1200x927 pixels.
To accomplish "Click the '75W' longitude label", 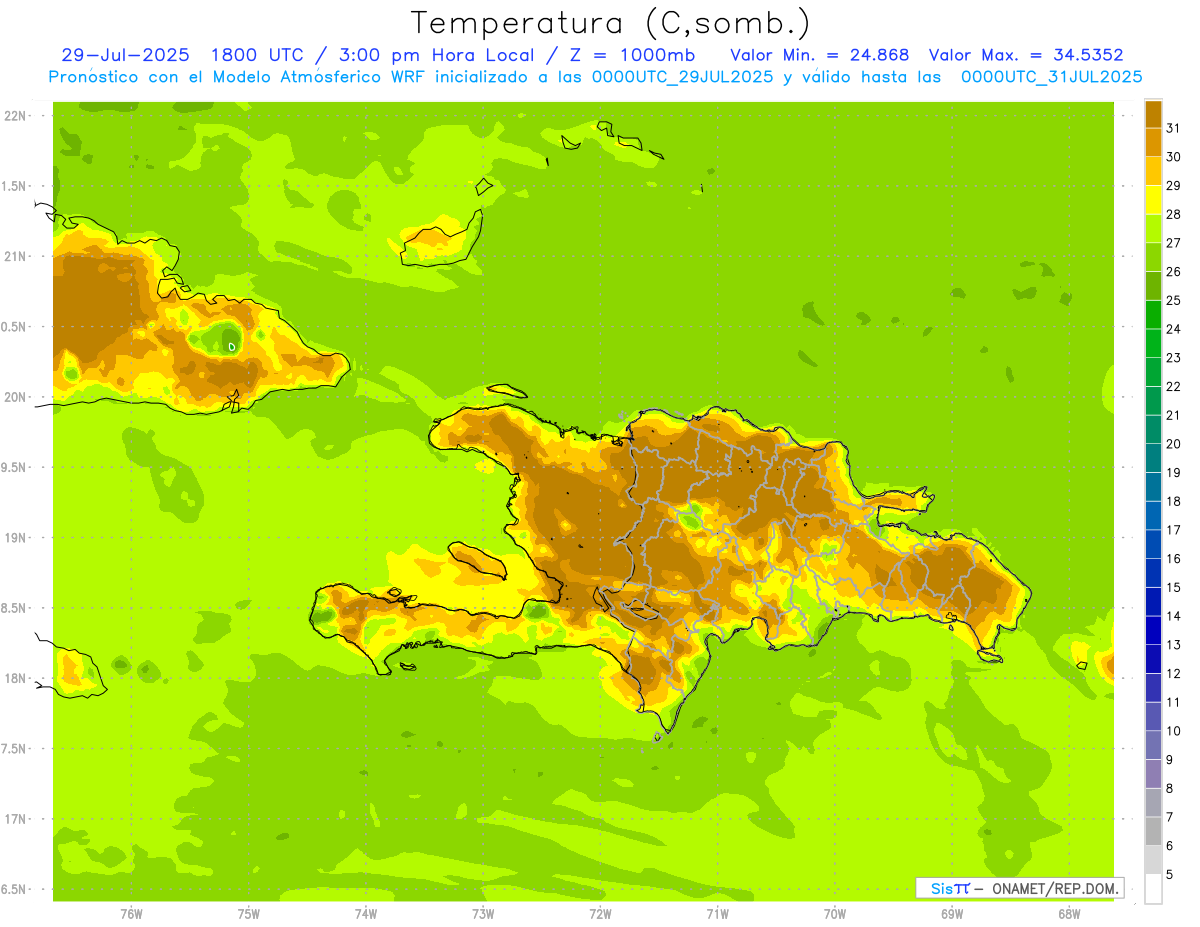I will [x=249, y=914].
